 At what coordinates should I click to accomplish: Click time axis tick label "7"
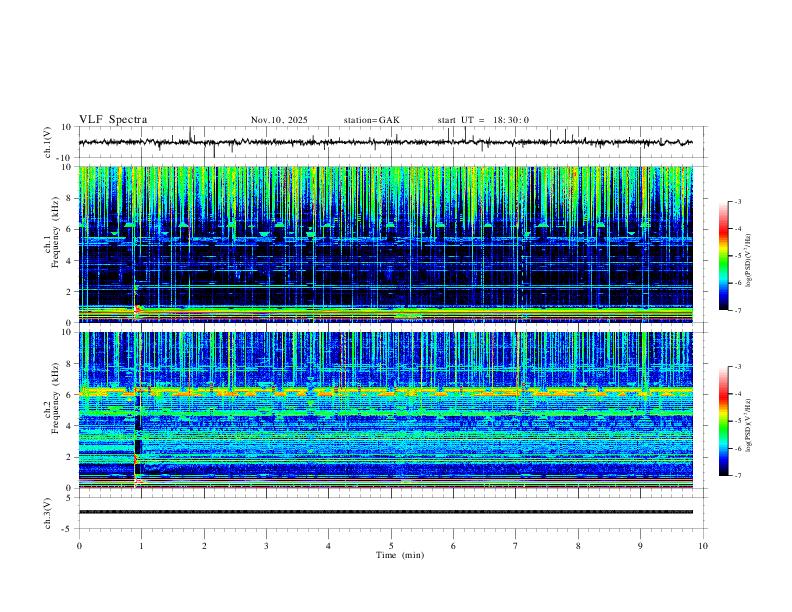(x=516, y=546)
